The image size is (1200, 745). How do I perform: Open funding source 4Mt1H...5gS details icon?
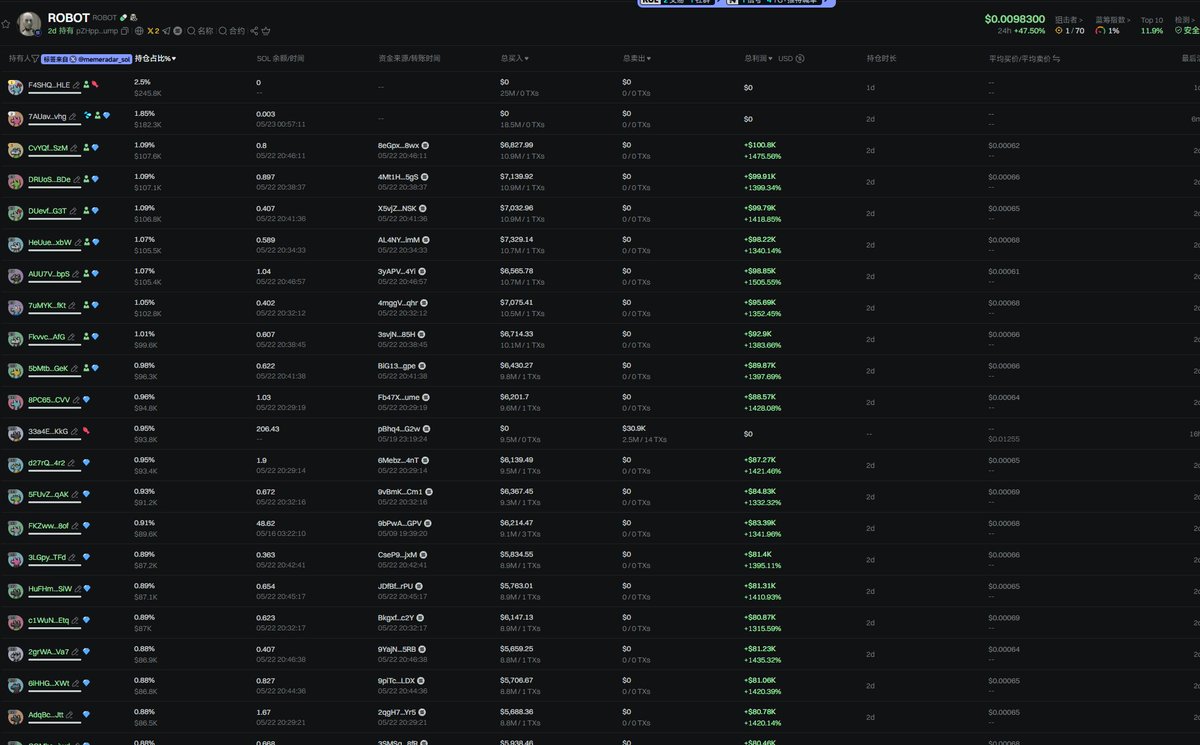point(424,177)
